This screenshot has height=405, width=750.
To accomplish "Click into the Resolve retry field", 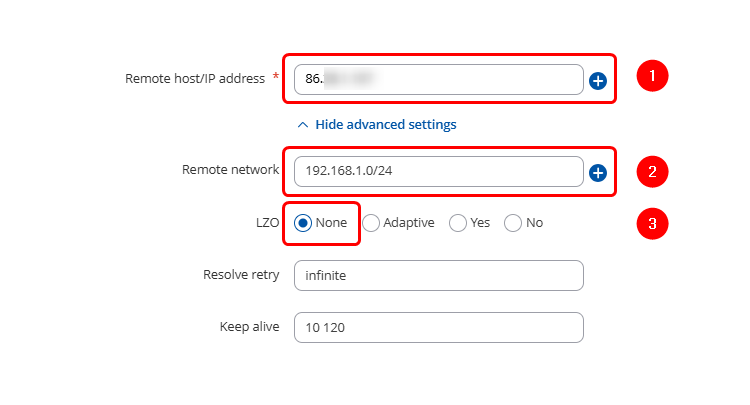I will [x=438, y=275].
